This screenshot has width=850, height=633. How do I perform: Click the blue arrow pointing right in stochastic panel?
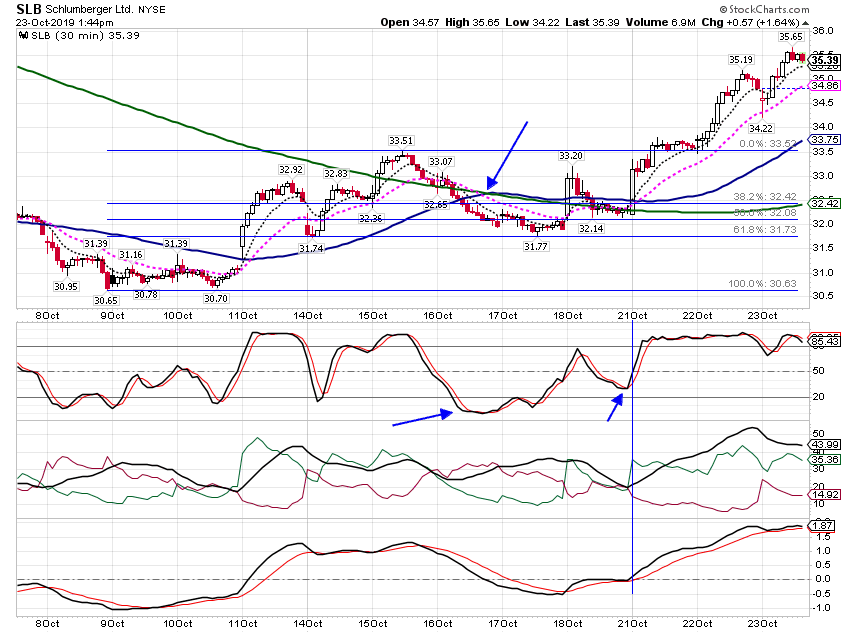[422, 418]
